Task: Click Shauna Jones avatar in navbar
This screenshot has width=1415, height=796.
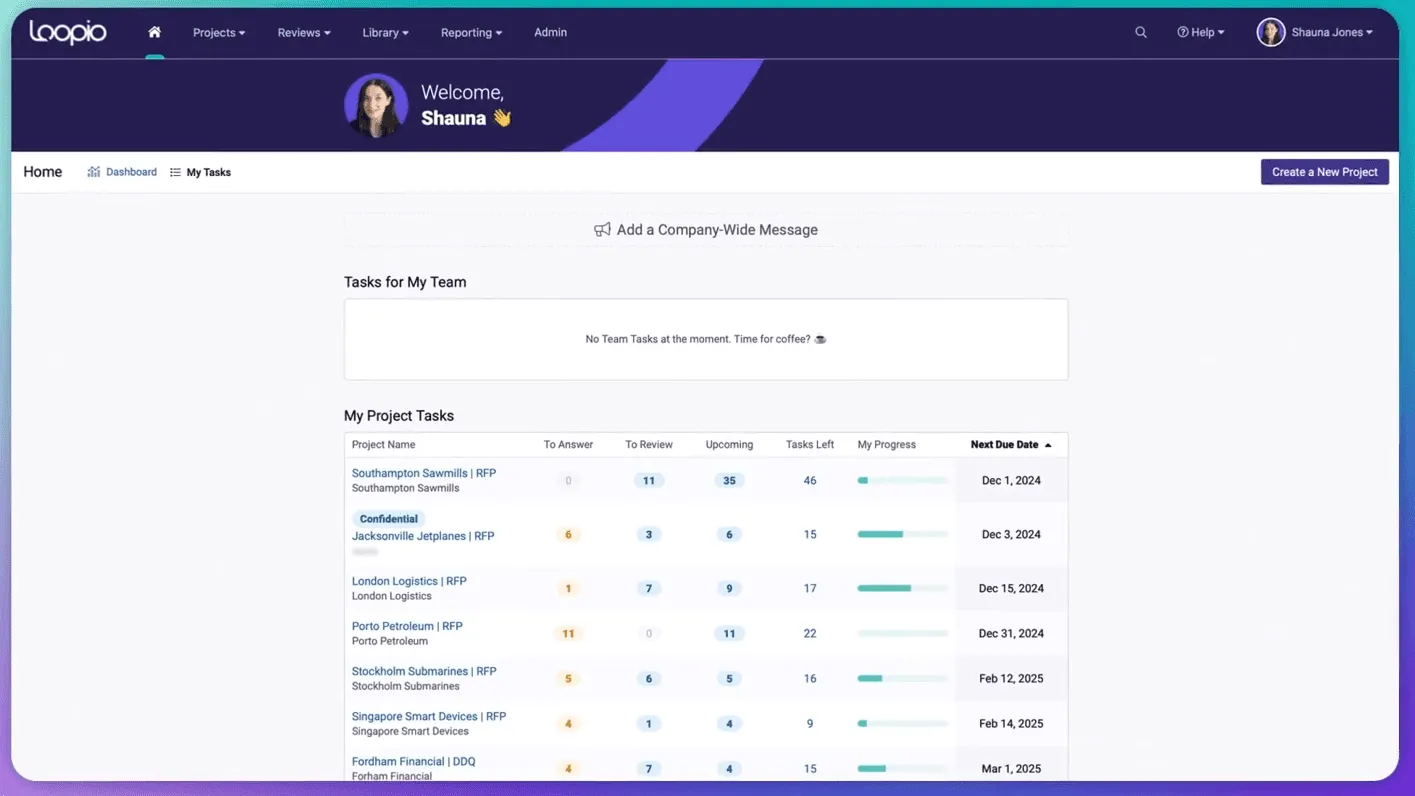Action: pyautogui.click(x=1270, y=32)
